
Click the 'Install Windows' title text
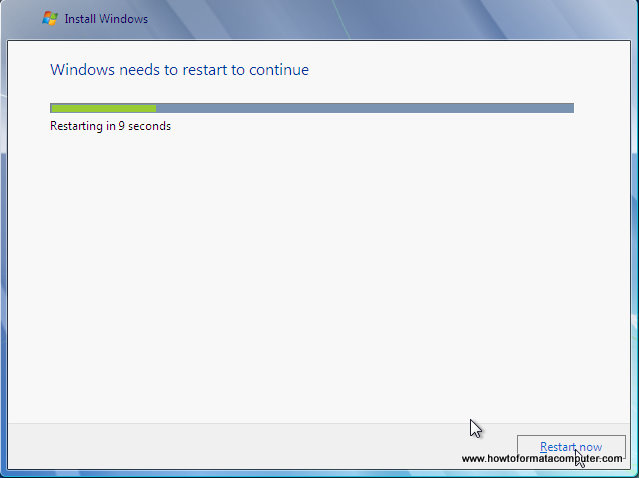pyautogui.click(x=106, y=19)
